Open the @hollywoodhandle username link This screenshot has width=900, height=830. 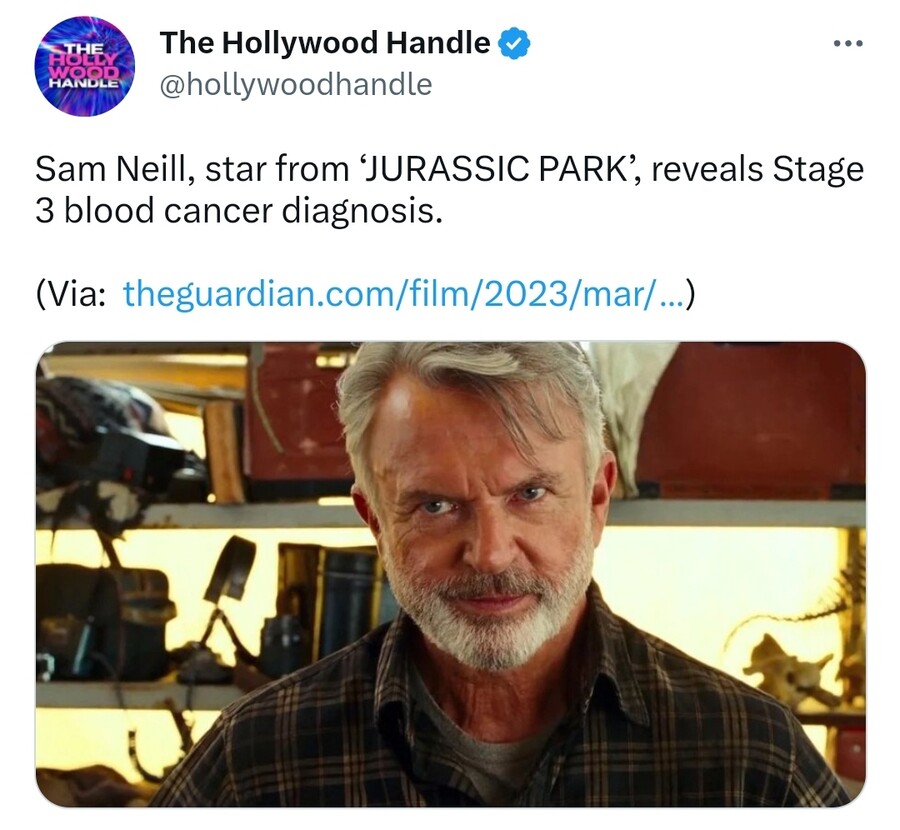tap(296, 85)
